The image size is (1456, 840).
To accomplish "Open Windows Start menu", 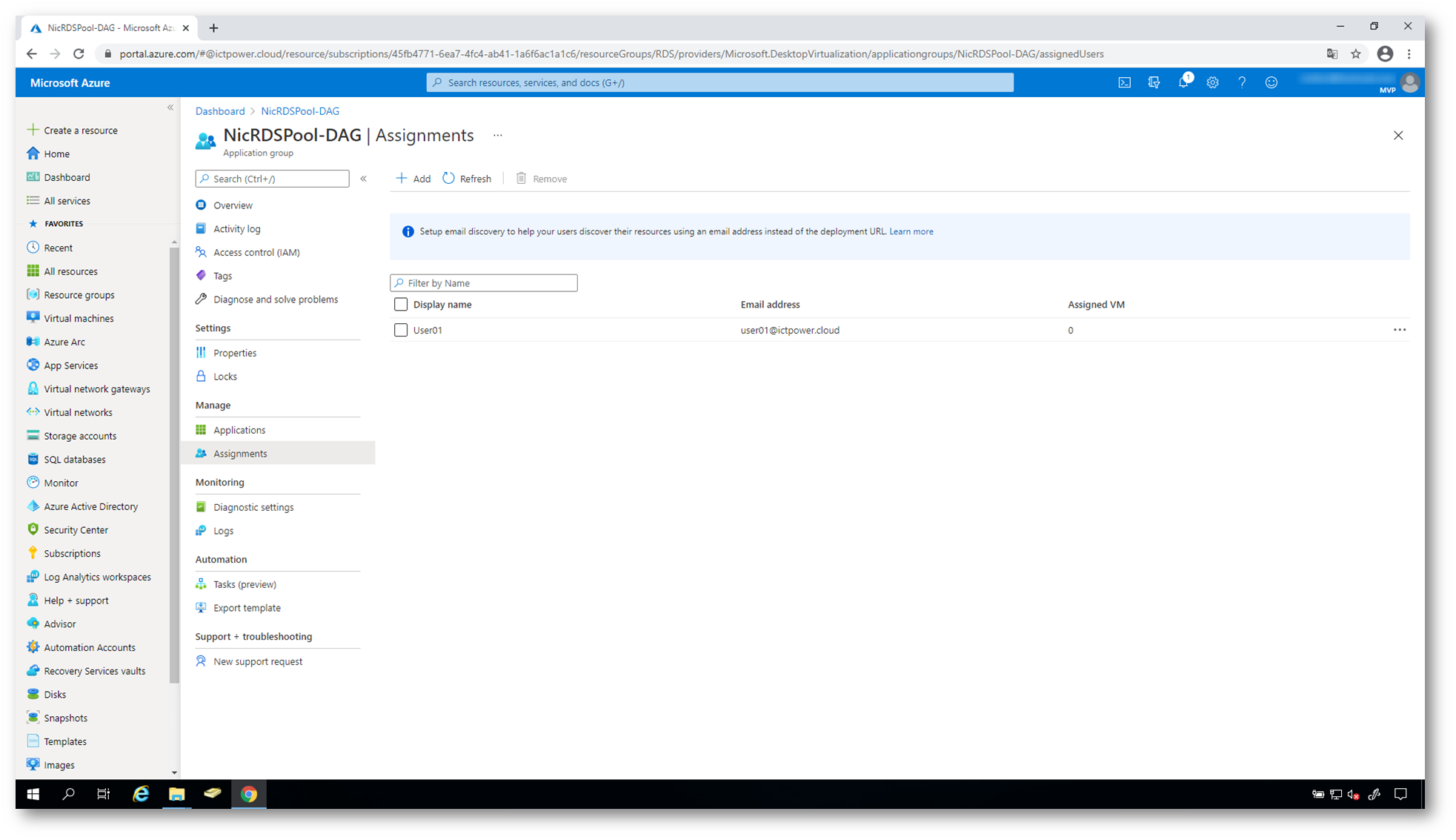I will (33, 794).
